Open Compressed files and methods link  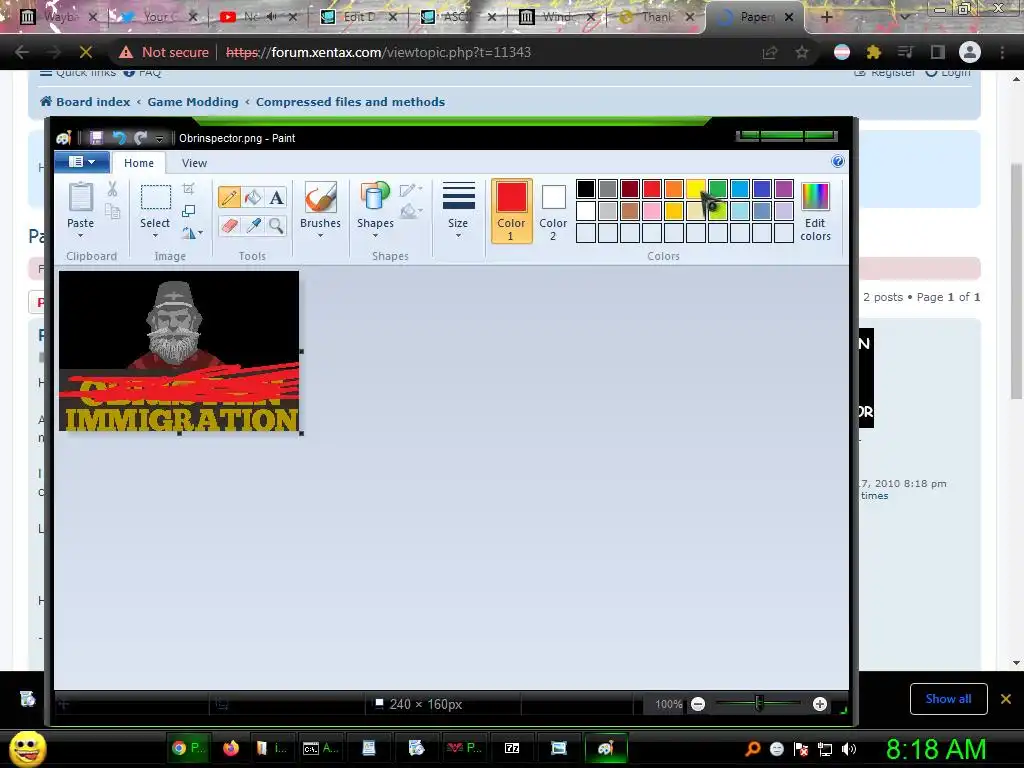coord(350,102)
